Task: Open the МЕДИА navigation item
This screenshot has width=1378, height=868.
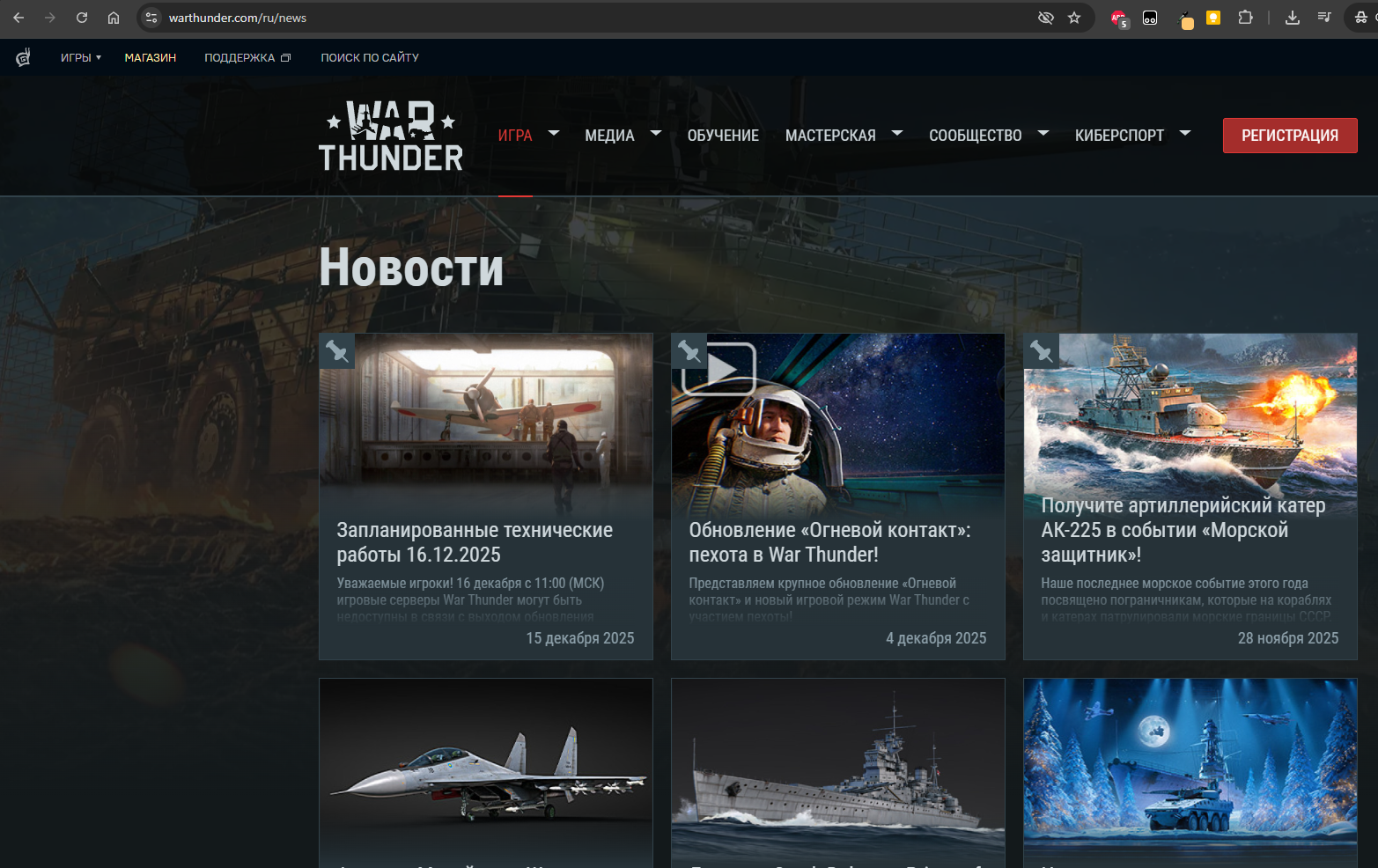Action: point(609,136)
